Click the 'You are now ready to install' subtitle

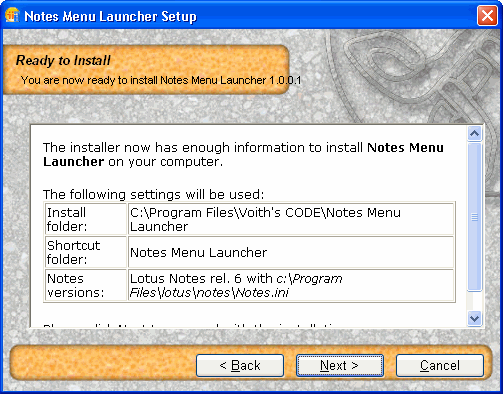[161, 80]
